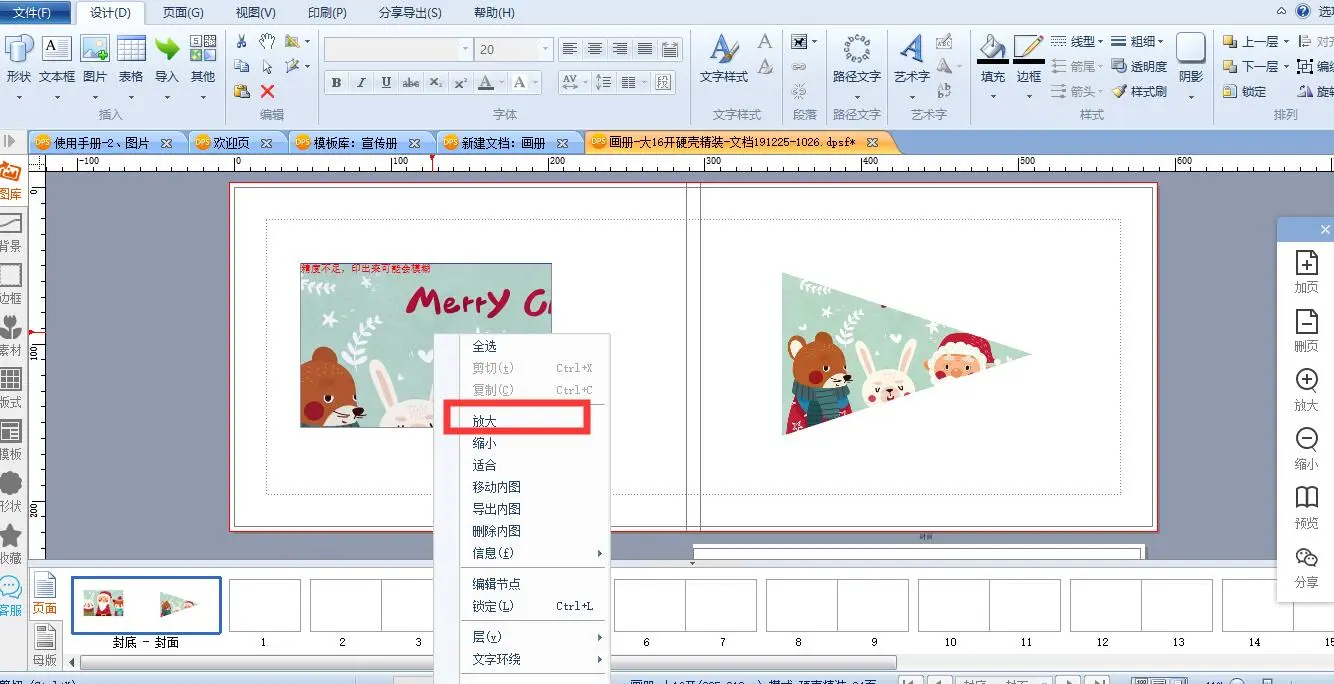Open 收藏 favorites star in left sidebar
Image resolution: width=1334 pixels, height=684 pixels.
[11, 545]
